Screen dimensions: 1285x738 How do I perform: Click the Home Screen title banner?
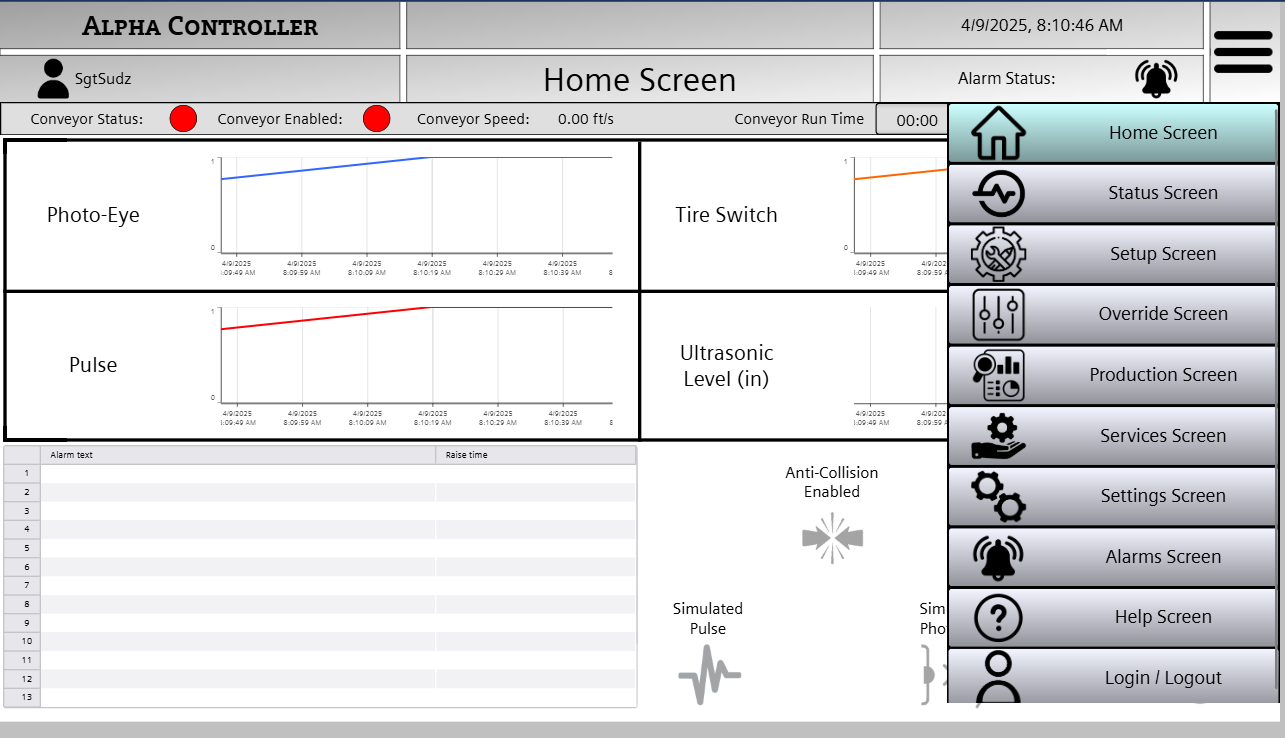[640, 78]
